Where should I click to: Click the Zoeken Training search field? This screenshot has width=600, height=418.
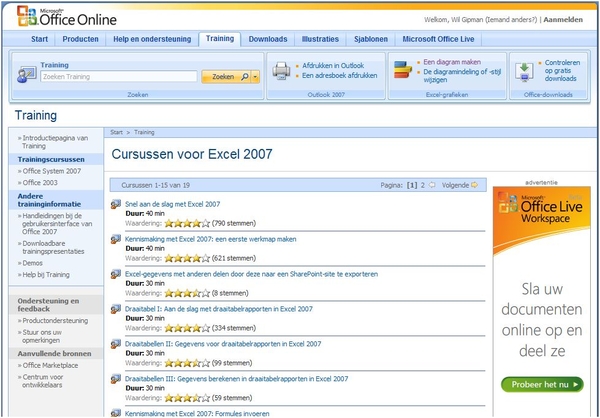[119, 77]
